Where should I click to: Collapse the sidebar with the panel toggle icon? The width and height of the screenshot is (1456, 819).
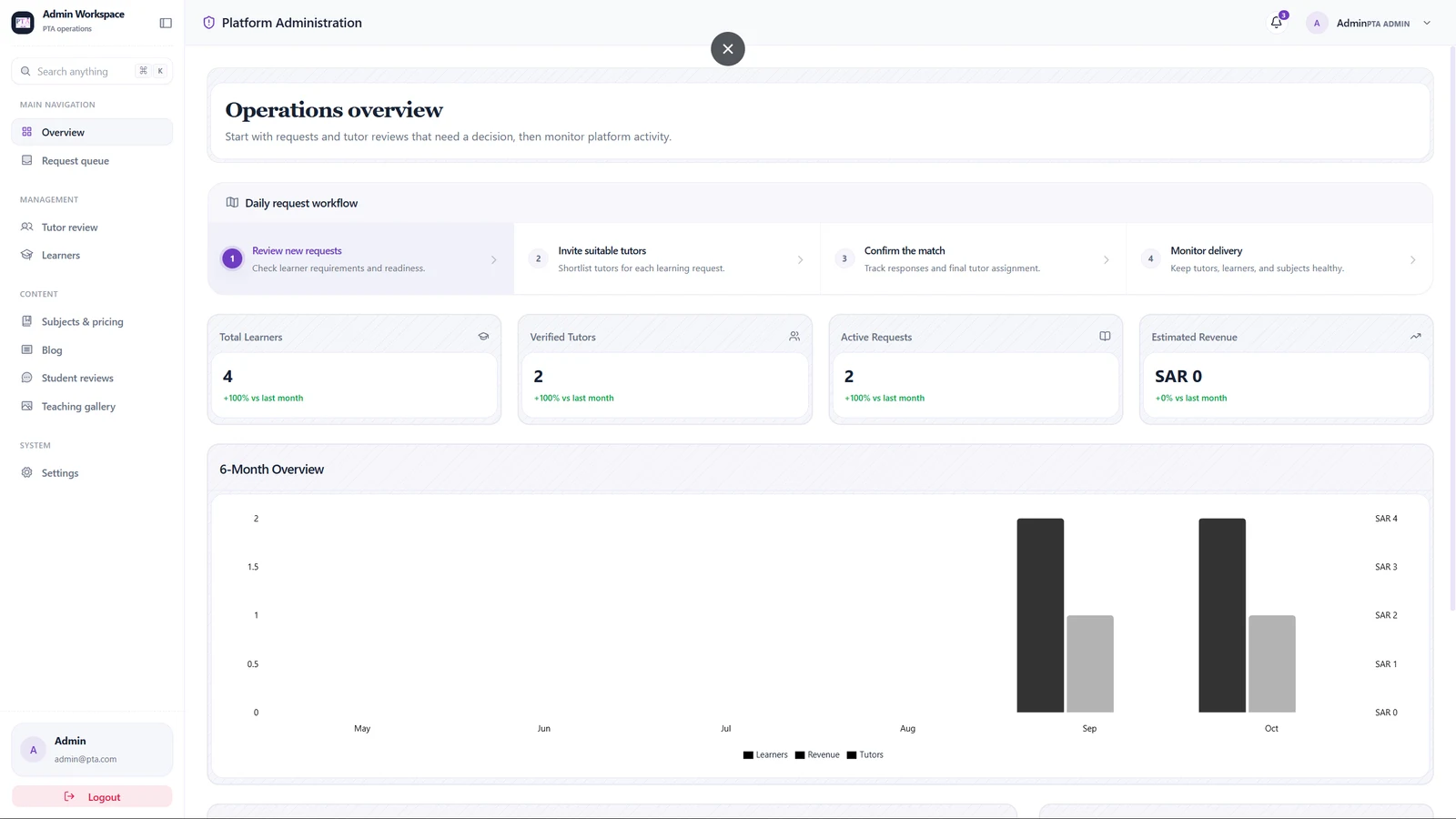(x=166, y=23)
